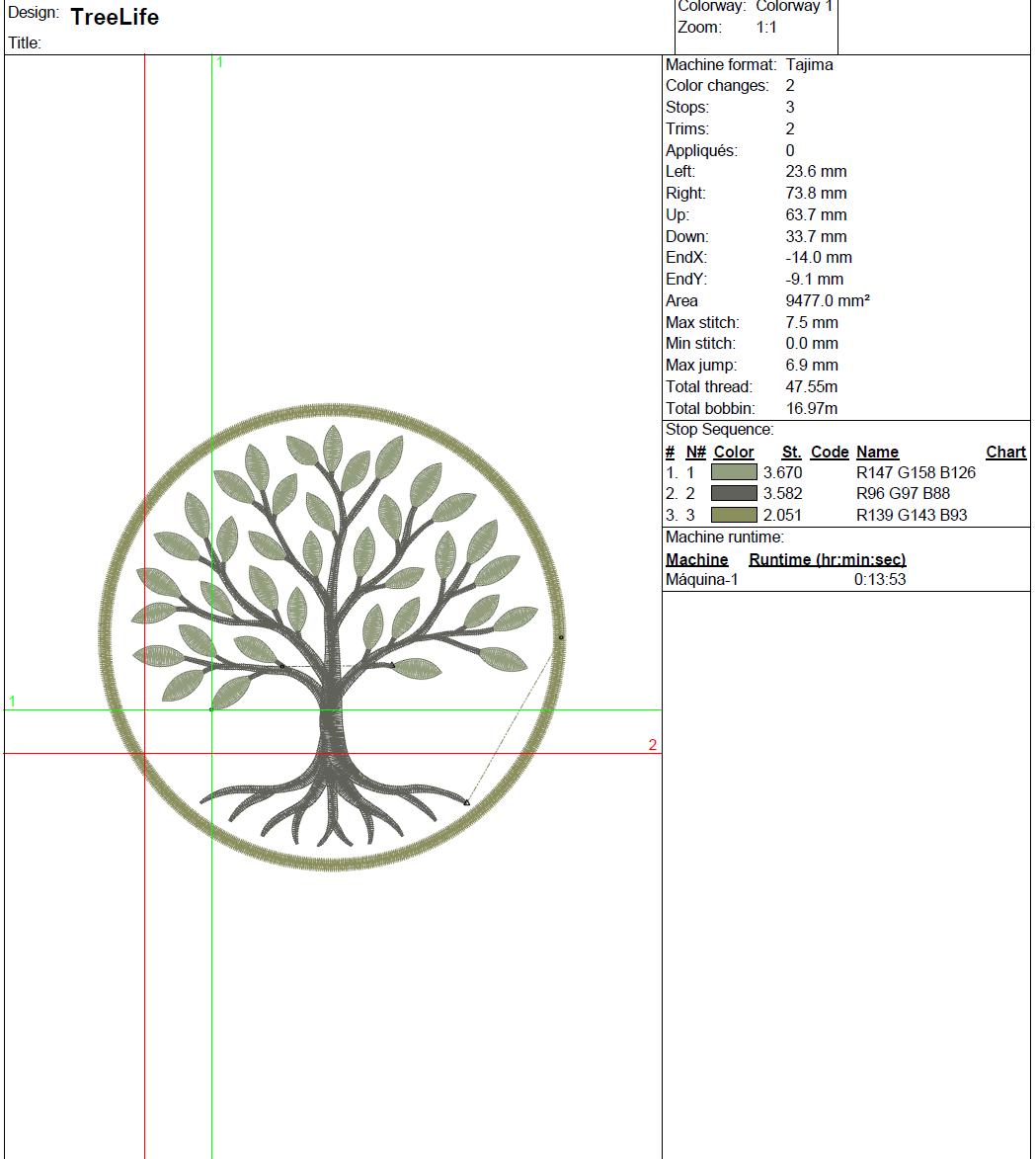Click the Max jump value 6.9 mm
The image size is (1036, 1159).
(x=812, y=366)
